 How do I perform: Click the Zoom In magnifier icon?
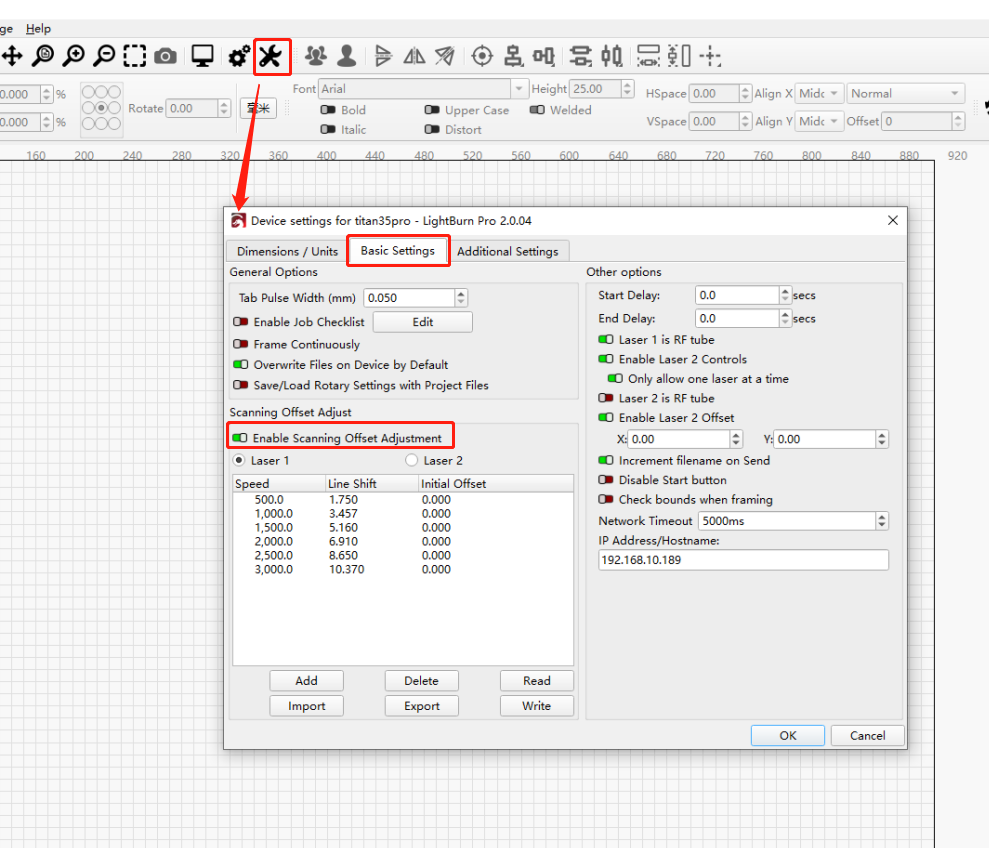coord(74,56)
